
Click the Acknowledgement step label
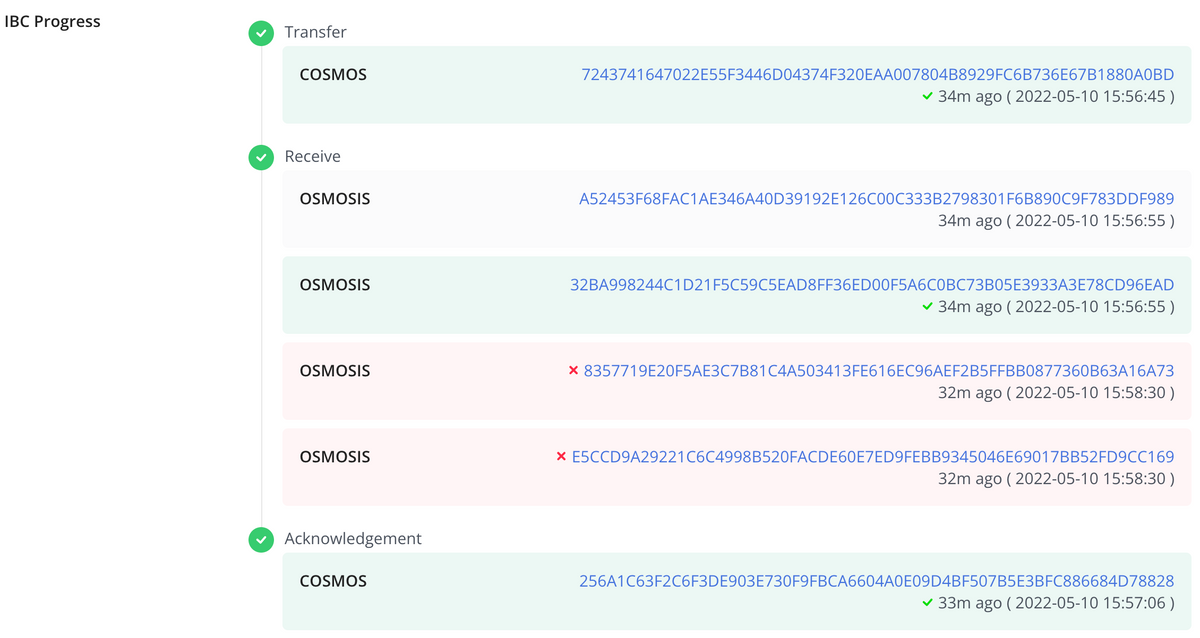(353, 538)
